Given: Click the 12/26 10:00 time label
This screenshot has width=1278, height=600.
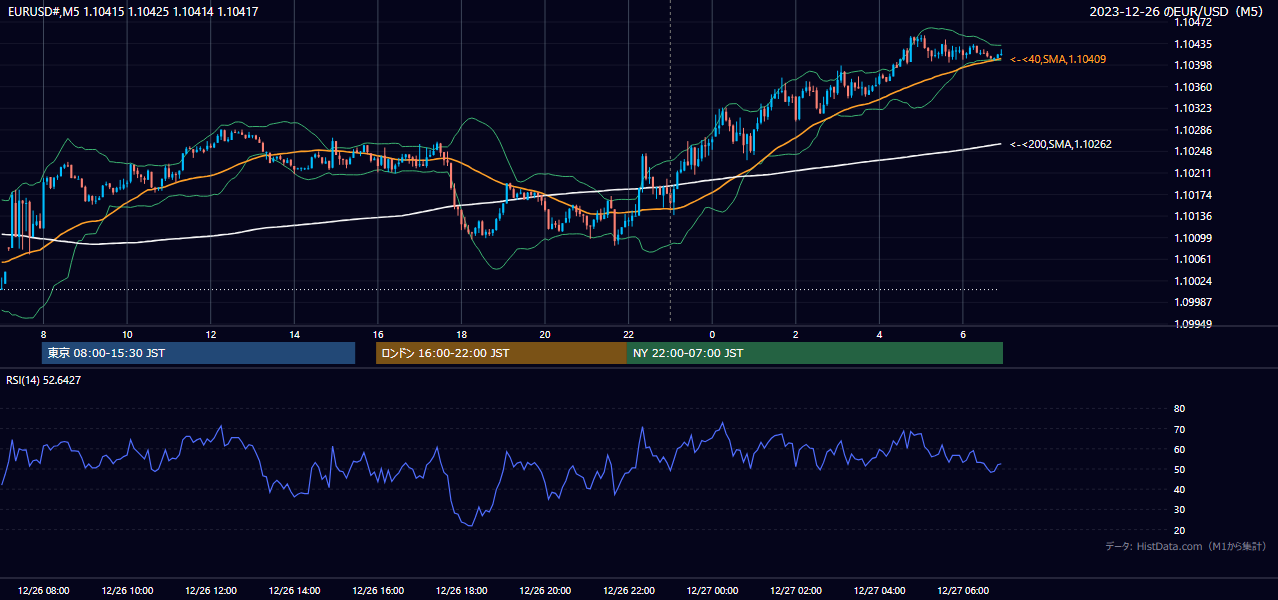Looking at the screenshot, I should coord(128,591).
